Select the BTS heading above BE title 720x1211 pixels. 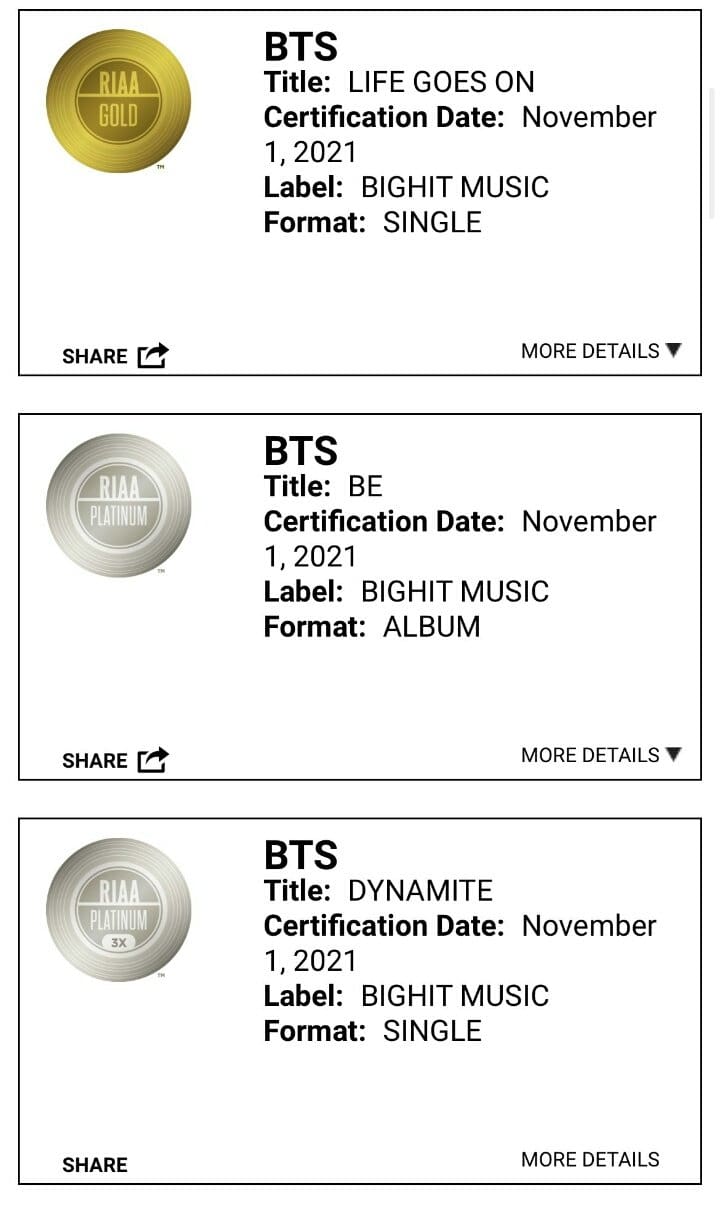tap(301, 451)
